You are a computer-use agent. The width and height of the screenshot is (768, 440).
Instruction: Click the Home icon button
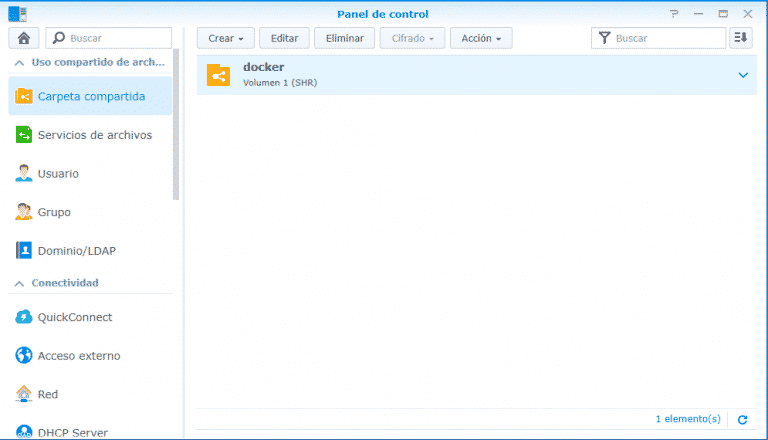(23, 38)
